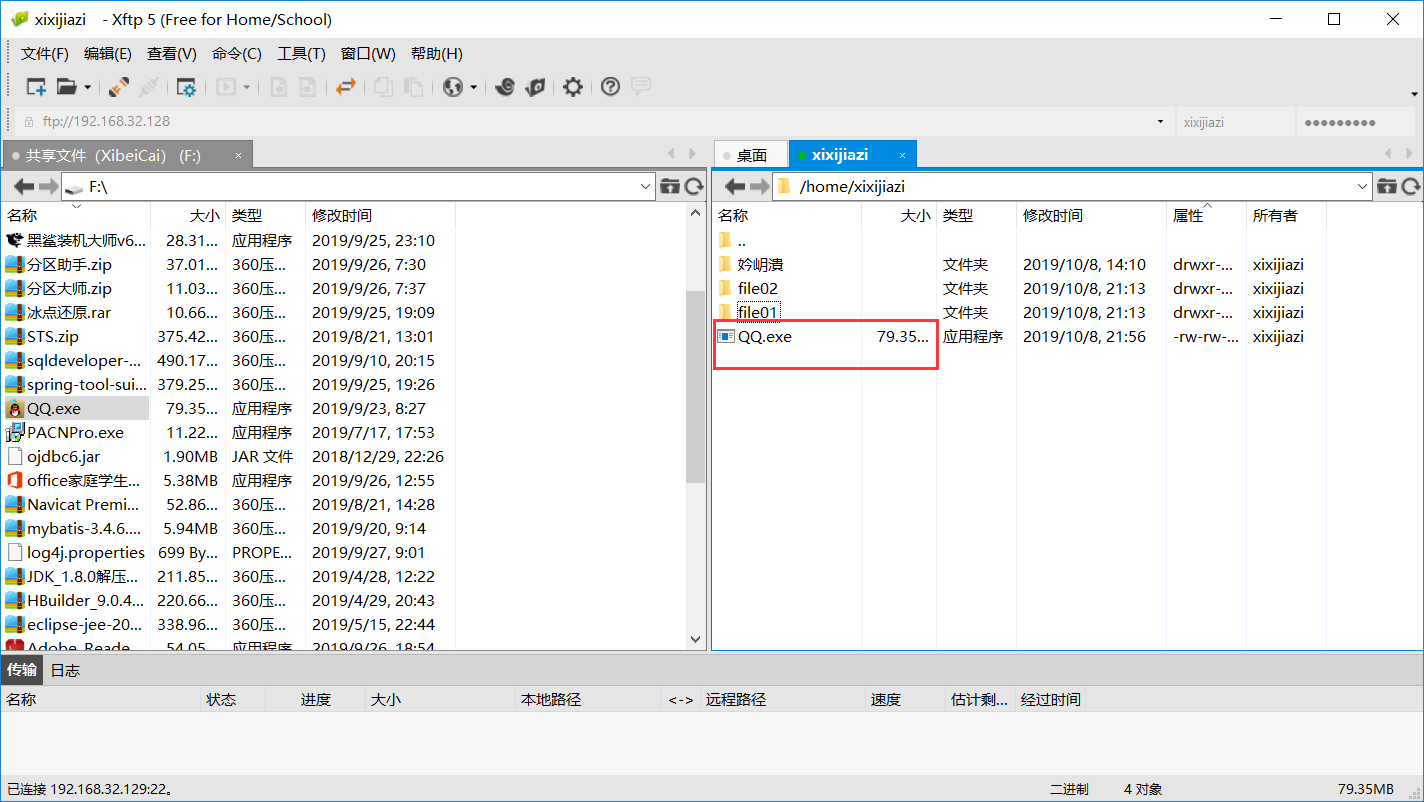
Task: Refresh the remote pane listing
Action: [1411, 186]
